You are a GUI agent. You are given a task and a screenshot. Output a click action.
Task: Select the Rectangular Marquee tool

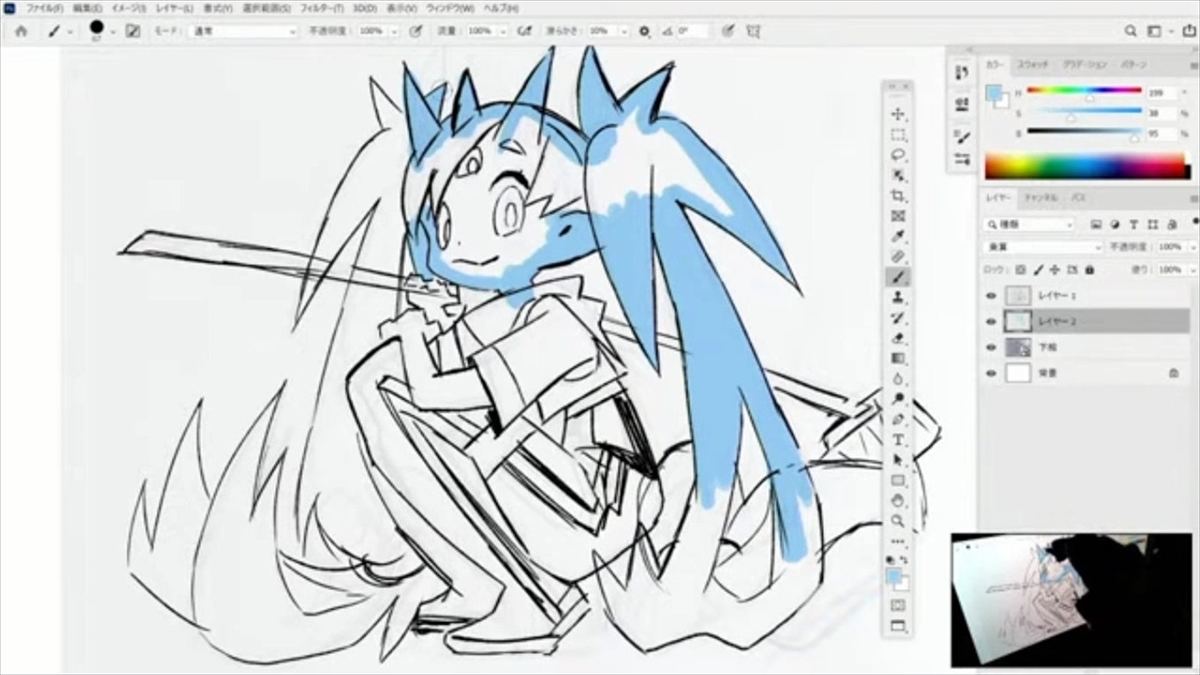(x=897, y=134)
